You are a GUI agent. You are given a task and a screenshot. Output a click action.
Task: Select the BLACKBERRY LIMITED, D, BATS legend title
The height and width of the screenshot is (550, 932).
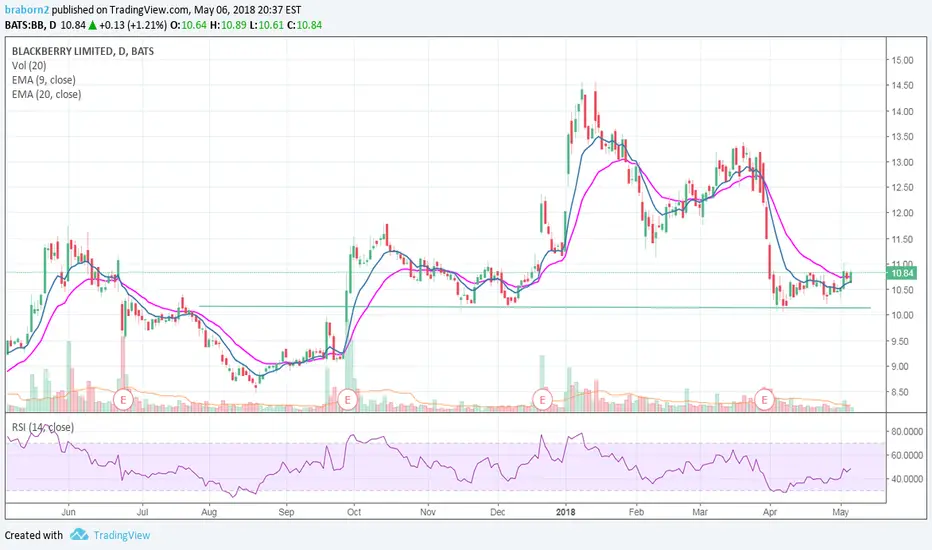[x=83, y=51]
